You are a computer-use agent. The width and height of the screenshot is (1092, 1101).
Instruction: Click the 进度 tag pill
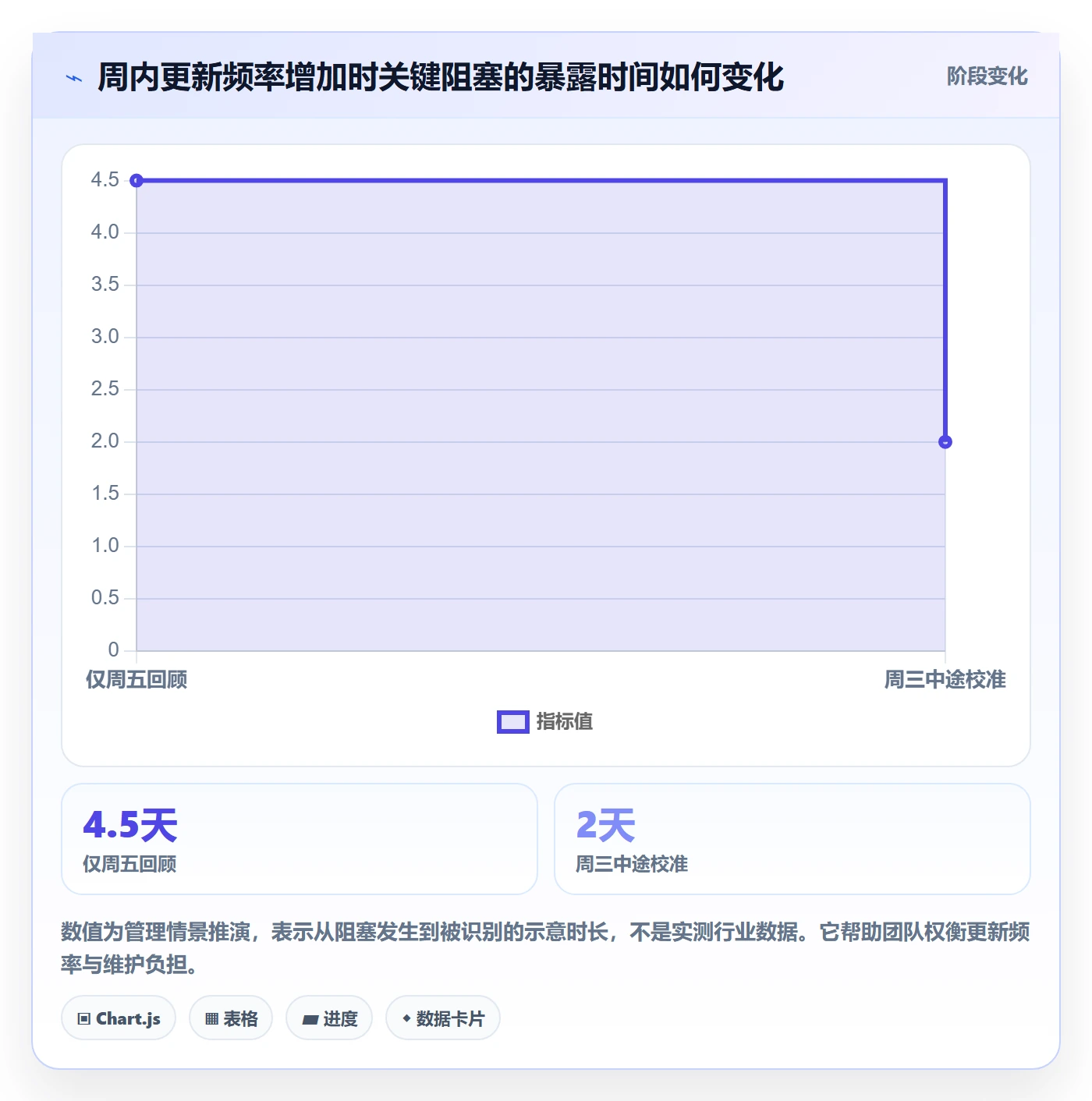click(329, 1018)
